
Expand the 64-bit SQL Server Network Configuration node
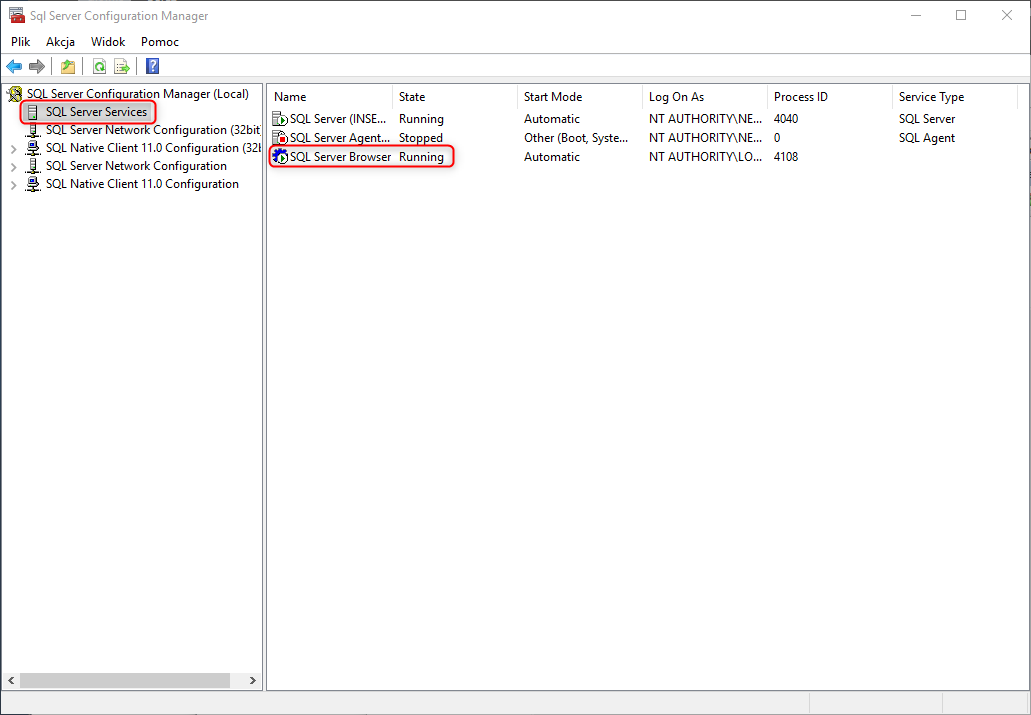[13, 167]
